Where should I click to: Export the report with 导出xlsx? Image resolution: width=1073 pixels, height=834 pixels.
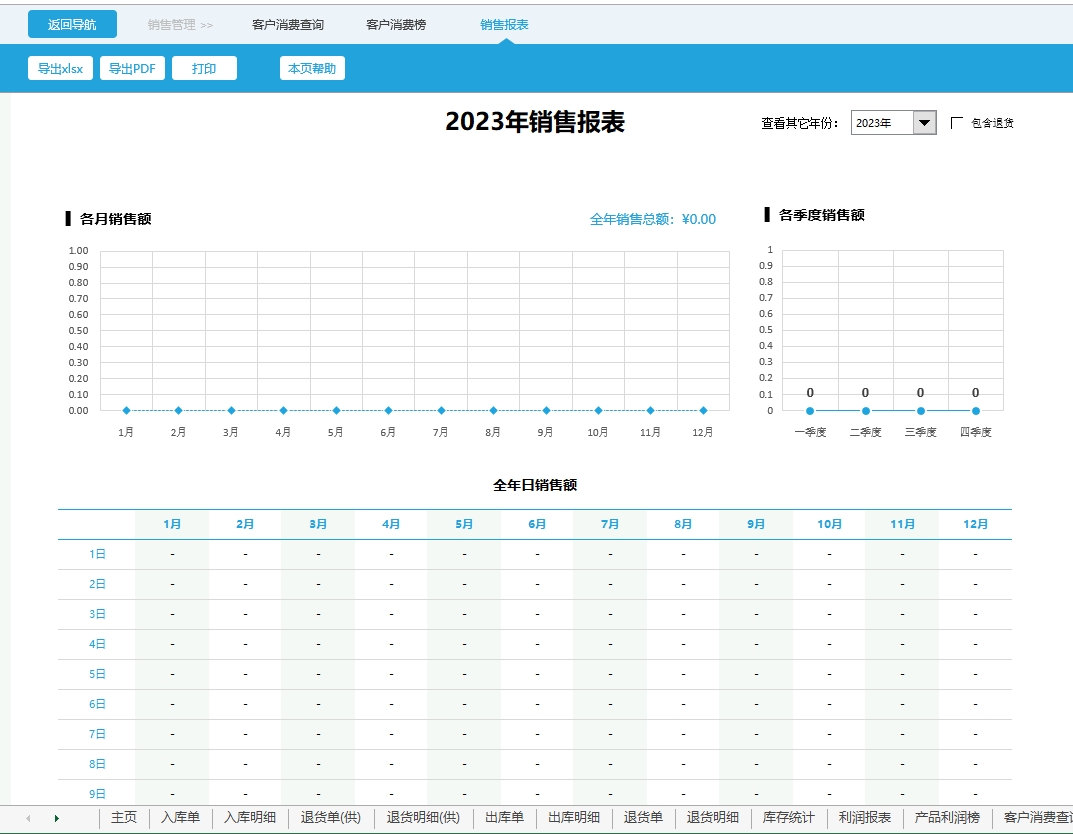[61, 69]
